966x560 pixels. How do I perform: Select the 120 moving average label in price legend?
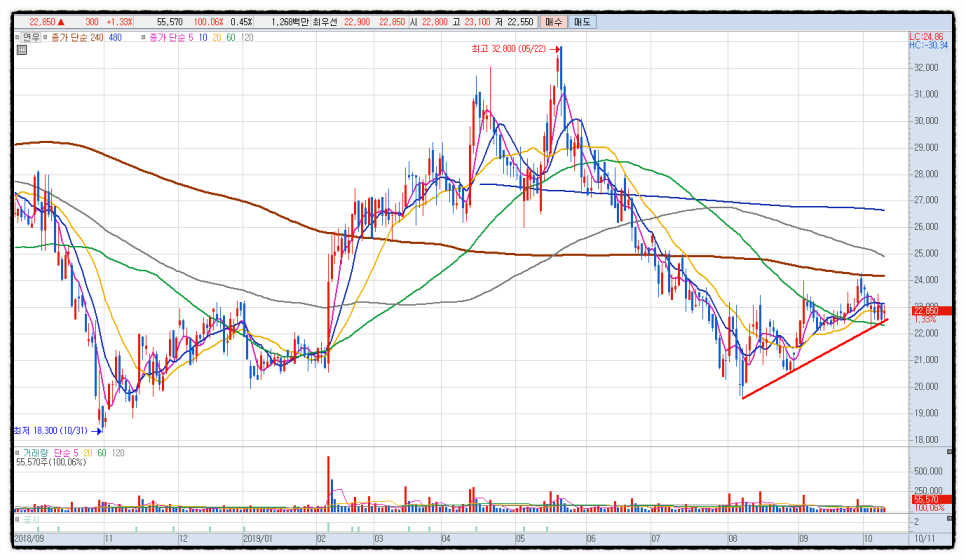[x=247, y=37]
